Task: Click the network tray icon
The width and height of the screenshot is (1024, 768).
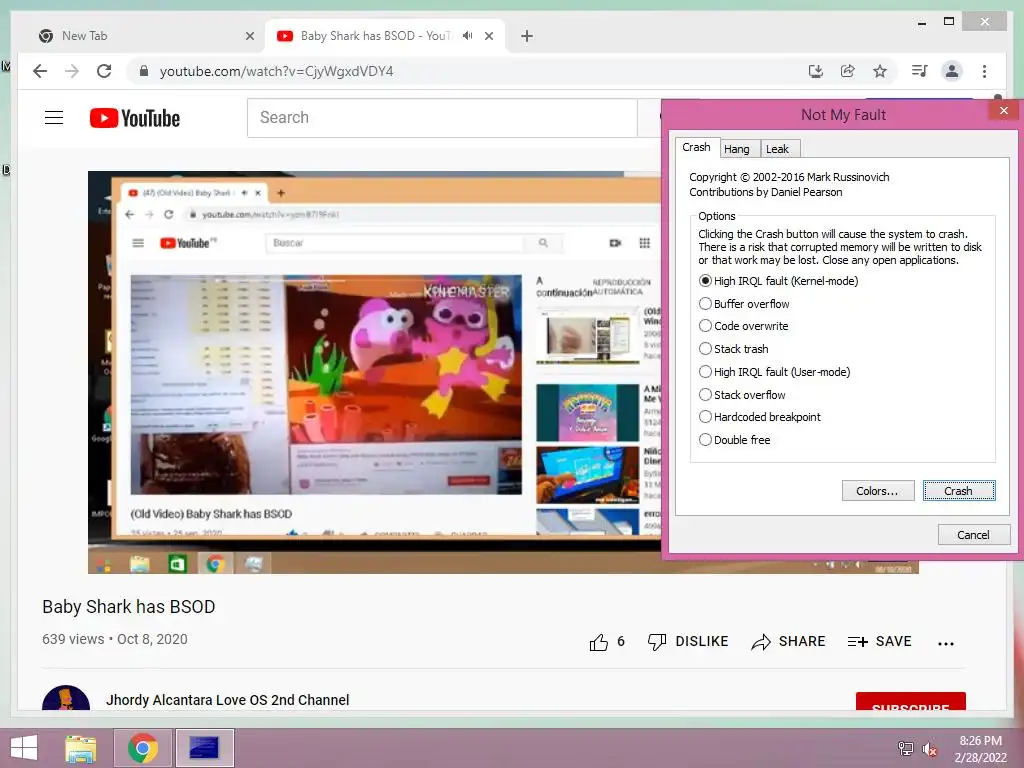Action: 906,748
